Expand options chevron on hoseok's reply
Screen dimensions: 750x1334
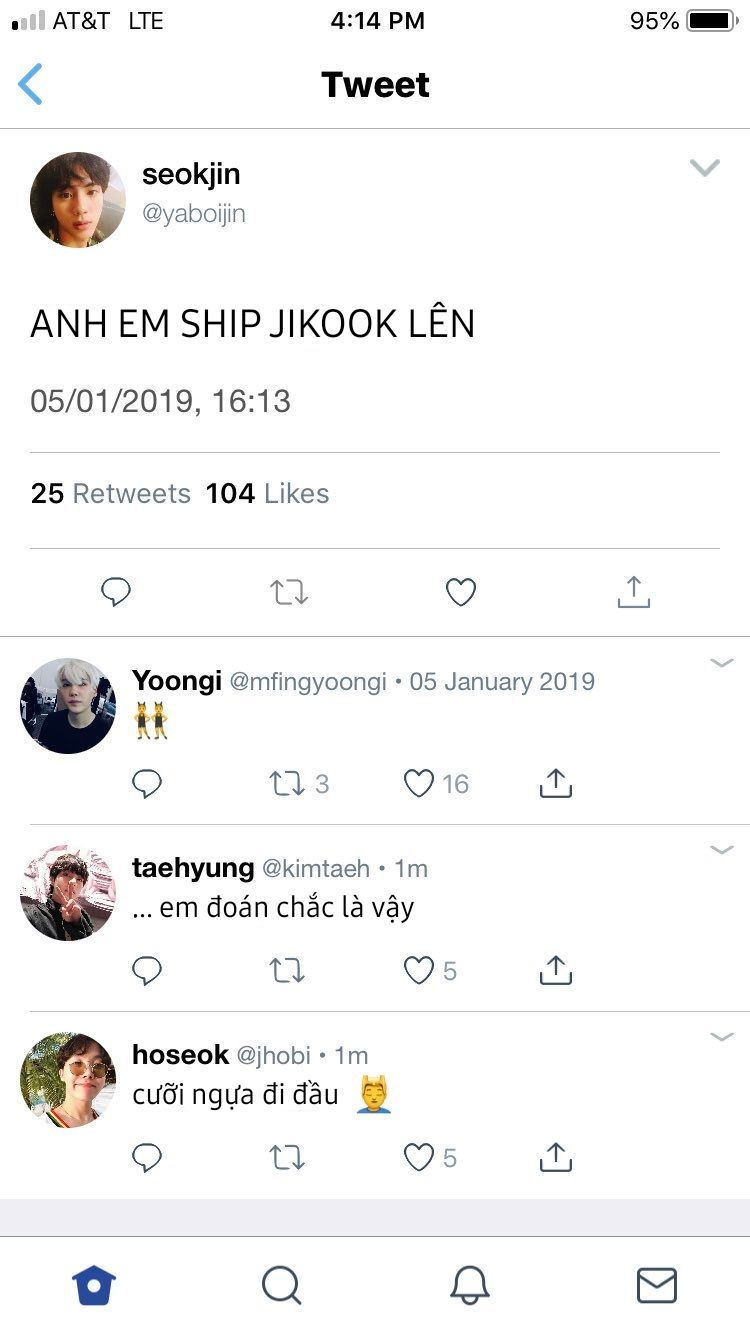(x=722, y=1037)
